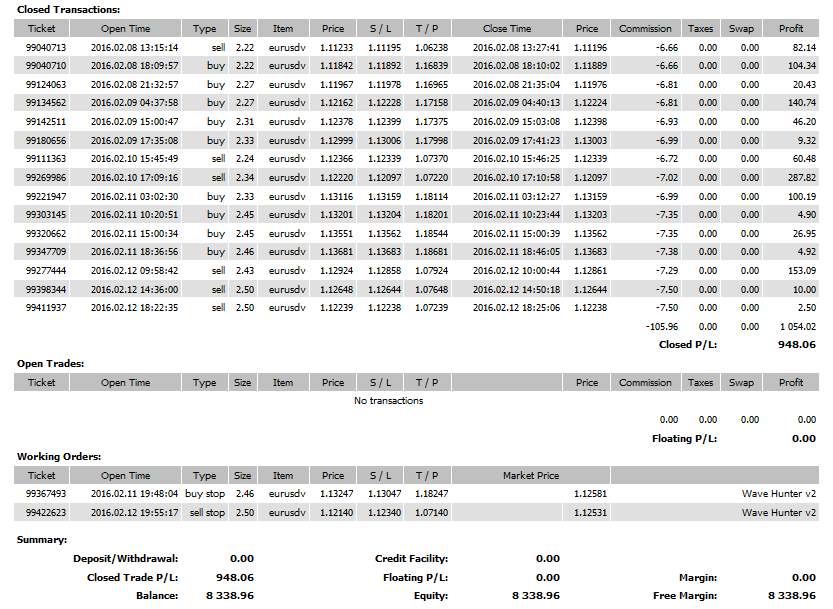833x609 pixels.
Task: Click the Closed Transactions heading
Action: point(69,10)
